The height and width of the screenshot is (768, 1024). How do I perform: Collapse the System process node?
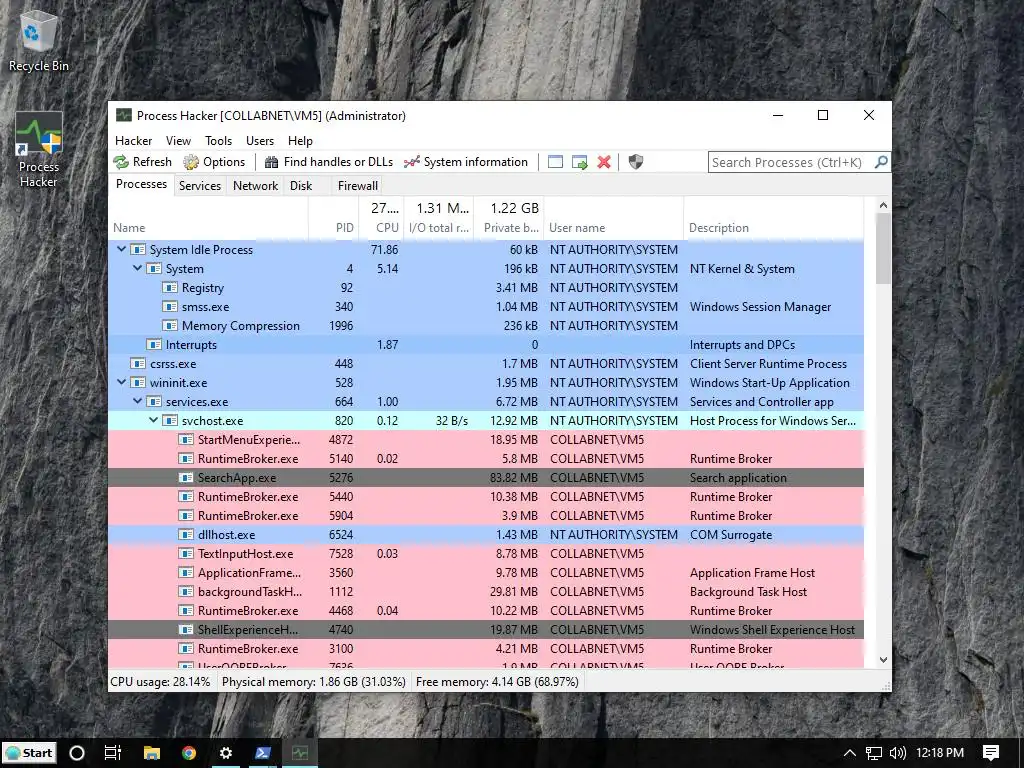pyautogui.click(x=138, y=268)
